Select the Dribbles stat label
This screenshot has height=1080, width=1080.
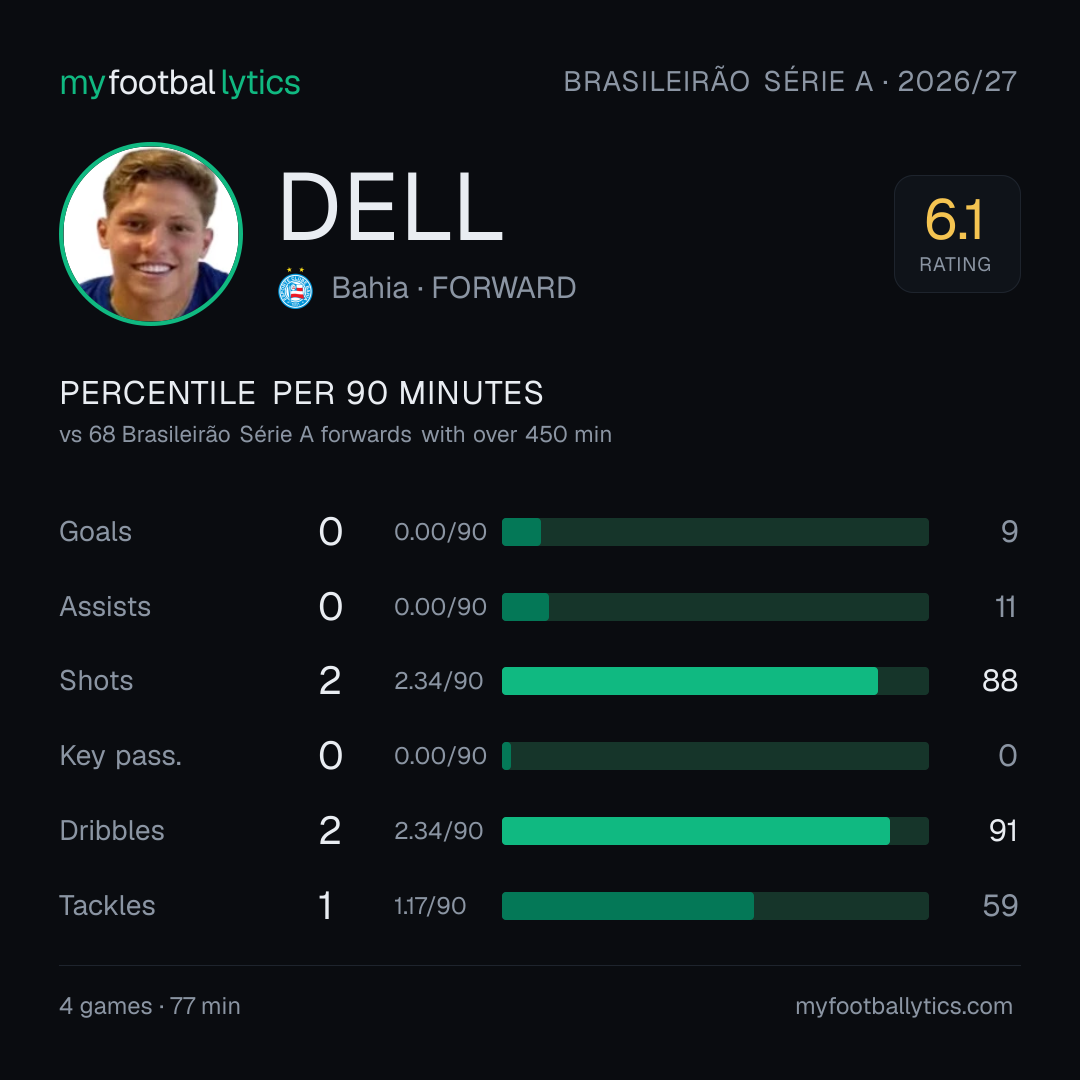point(112,831)
